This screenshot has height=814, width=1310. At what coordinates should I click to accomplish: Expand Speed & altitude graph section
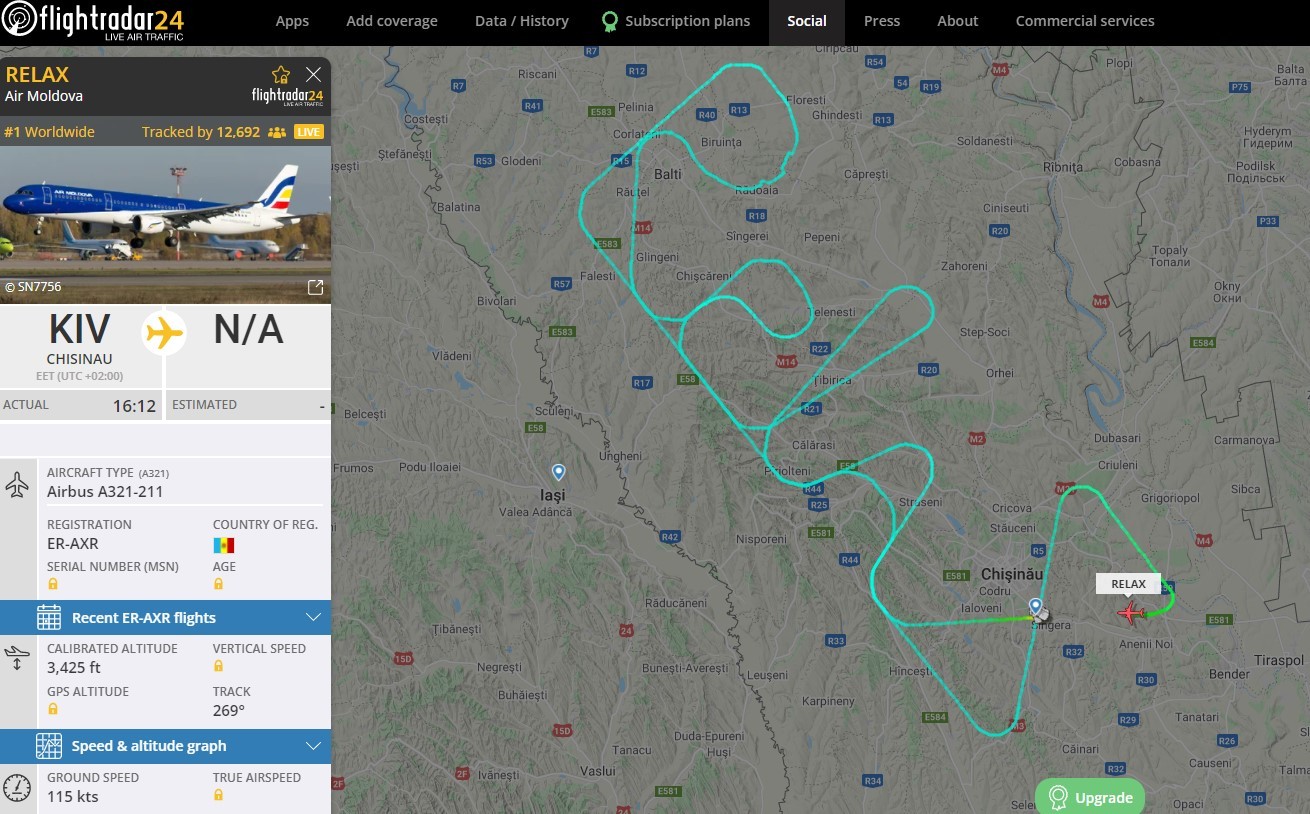click(165, 746)
